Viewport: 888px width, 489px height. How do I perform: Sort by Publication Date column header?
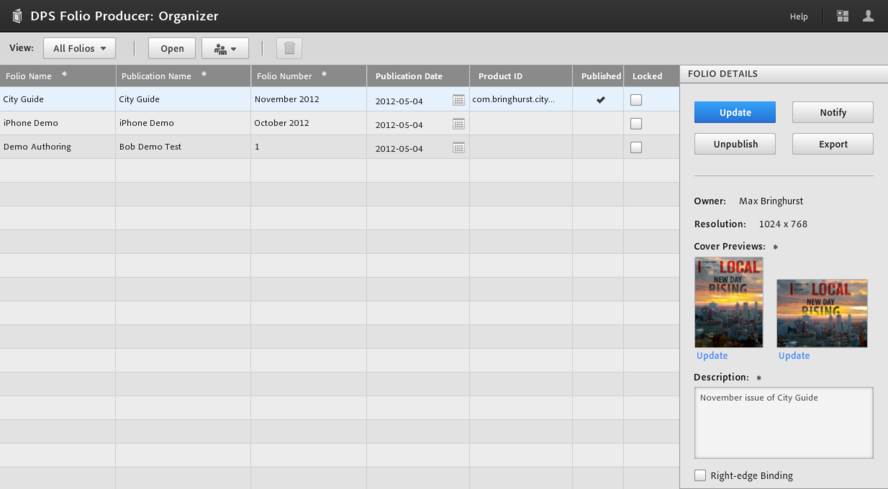point(418,76)
